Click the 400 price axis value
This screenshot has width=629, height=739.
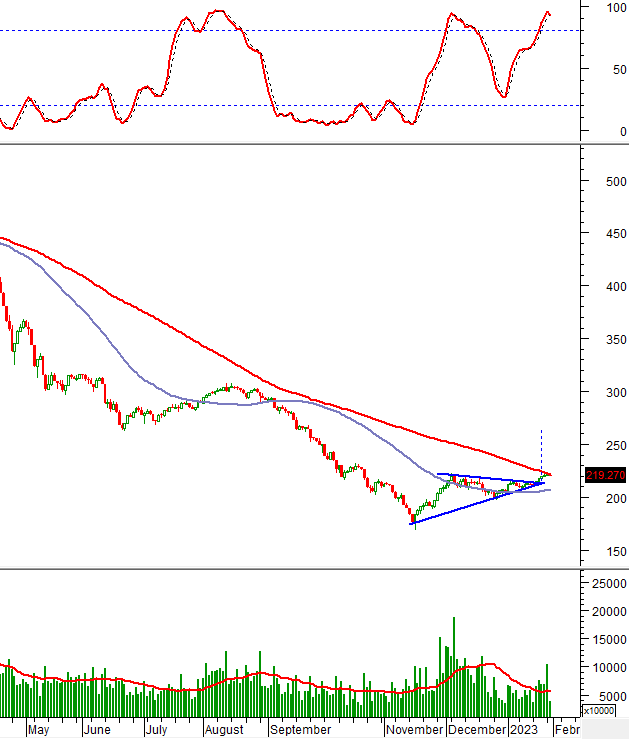pyautogui.click(x=616, y=287)
